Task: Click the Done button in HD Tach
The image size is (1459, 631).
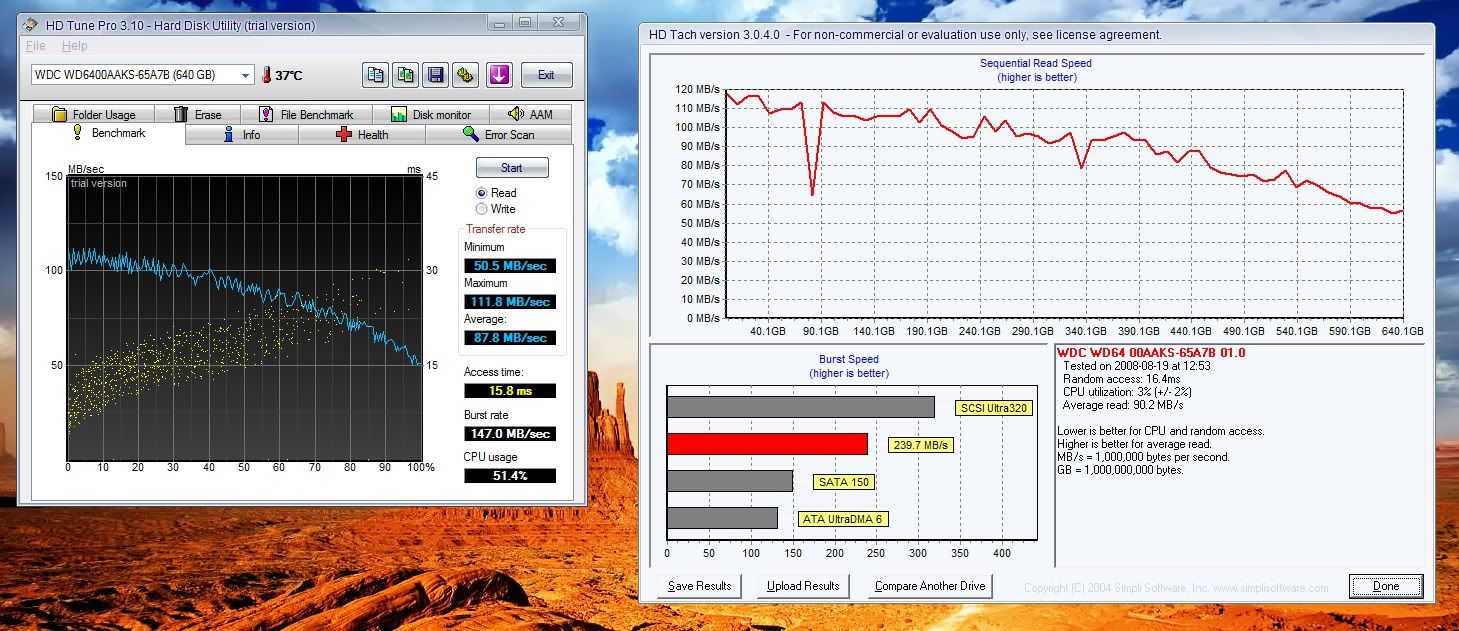Action: click(x=1386, y=586)
